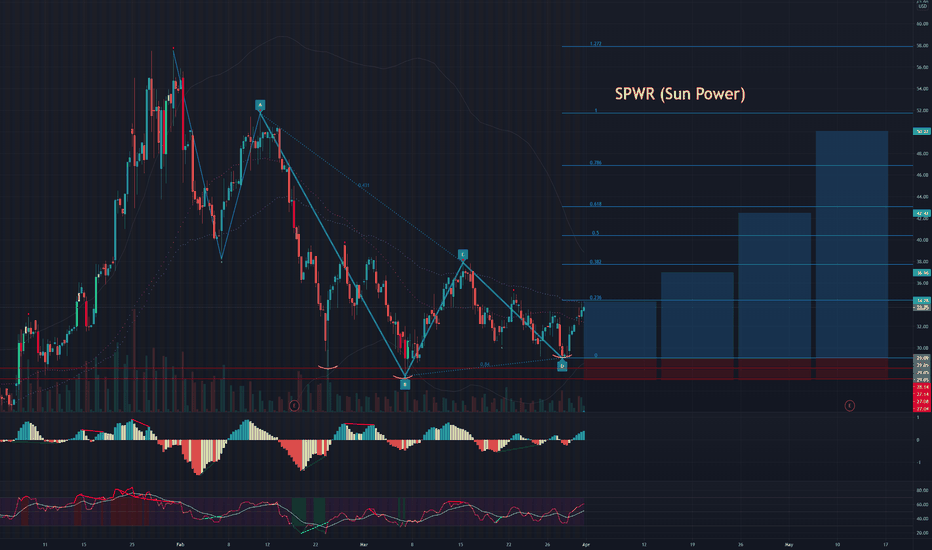932x550 pixels.
Task: Click the 0.618 Fibonacci level label
Action: point(596,204)
